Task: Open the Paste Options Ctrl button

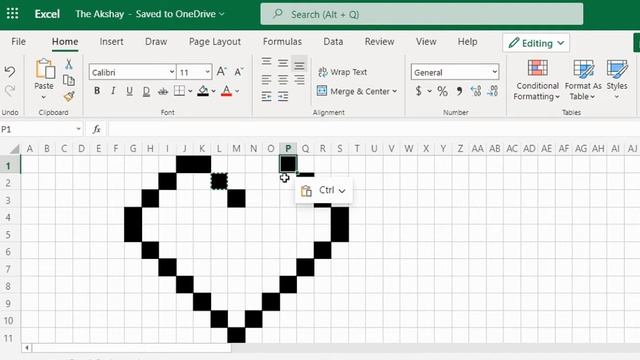Action: [323, 190]
